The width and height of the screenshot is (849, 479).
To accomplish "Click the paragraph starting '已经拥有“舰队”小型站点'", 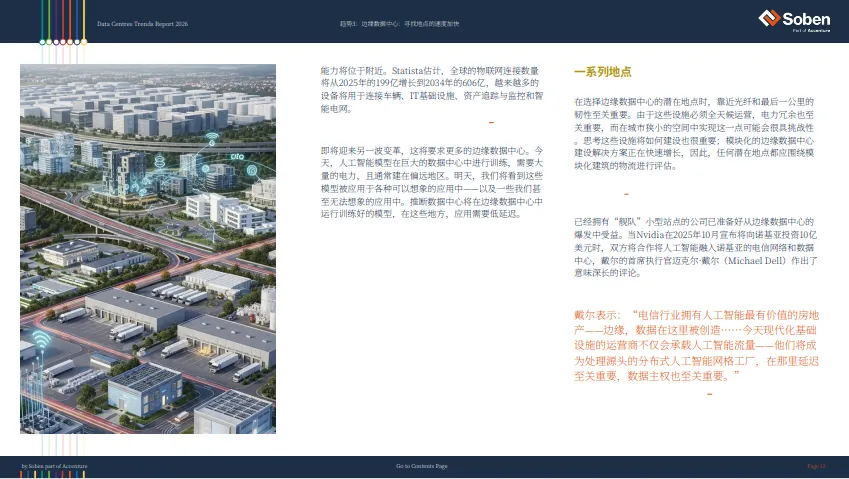I will (695, 247).
